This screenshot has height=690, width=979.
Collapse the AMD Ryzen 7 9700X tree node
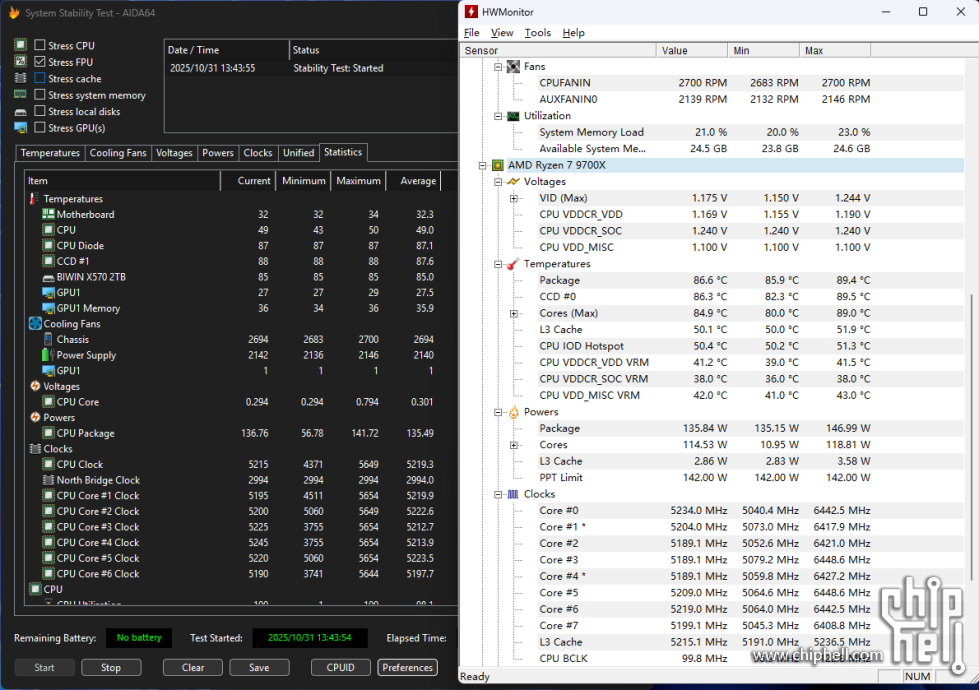[x=482, y=165]
